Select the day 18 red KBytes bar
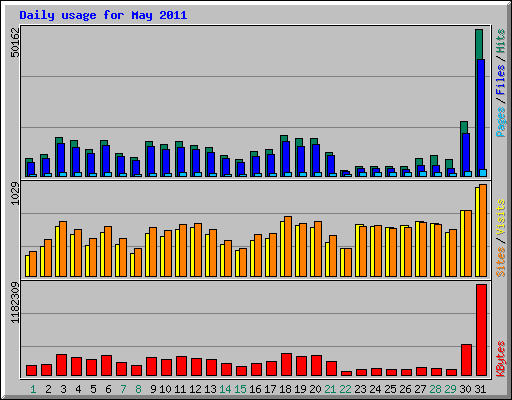512x400 pixels. tap(286, 365)
